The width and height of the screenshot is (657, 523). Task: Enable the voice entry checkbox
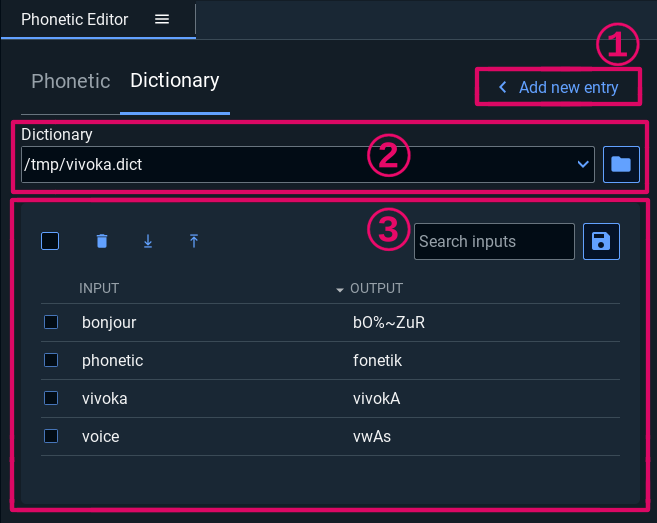pyautogui.click(x=51, y=436)
